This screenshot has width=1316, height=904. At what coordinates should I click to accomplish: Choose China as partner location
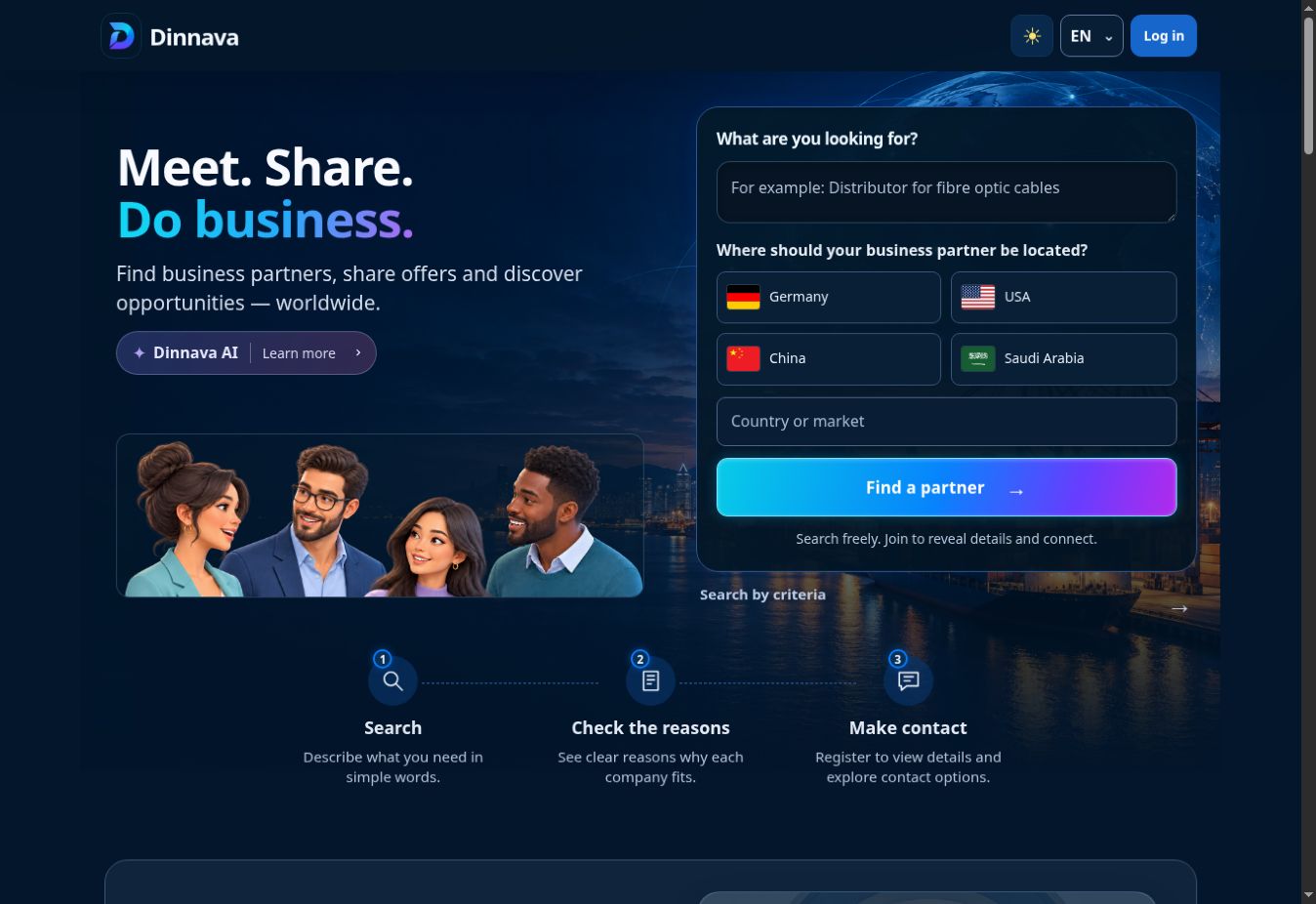click(829, 358)
